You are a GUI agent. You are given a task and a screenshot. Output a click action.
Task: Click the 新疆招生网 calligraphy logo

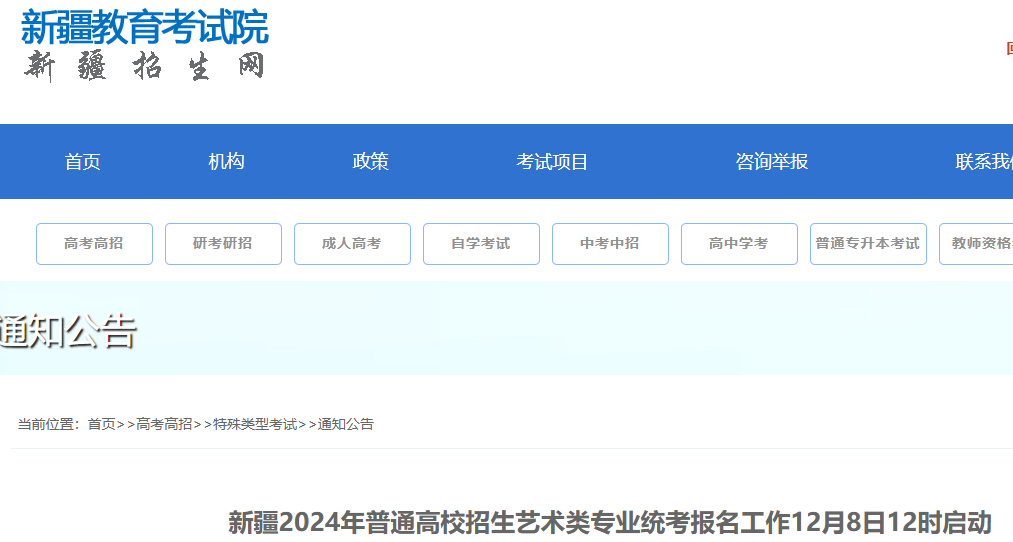(145, 66)
